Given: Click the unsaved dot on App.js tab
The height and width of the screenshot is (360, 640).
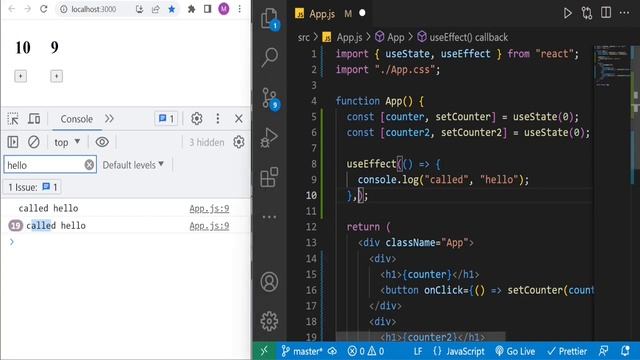Looking at the screenshot, I should coord(362,13).
